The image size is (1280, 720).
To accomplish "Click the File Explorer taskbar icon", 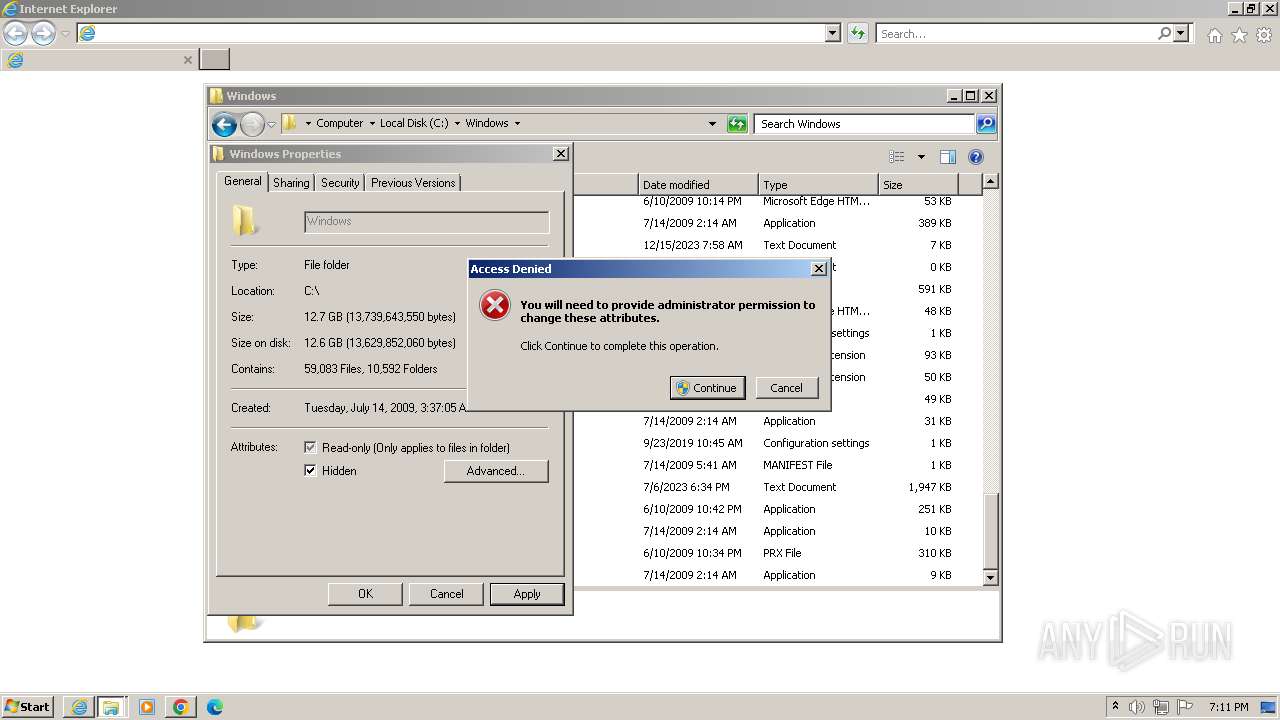I will pyautogui.click(x=111, y=707).
